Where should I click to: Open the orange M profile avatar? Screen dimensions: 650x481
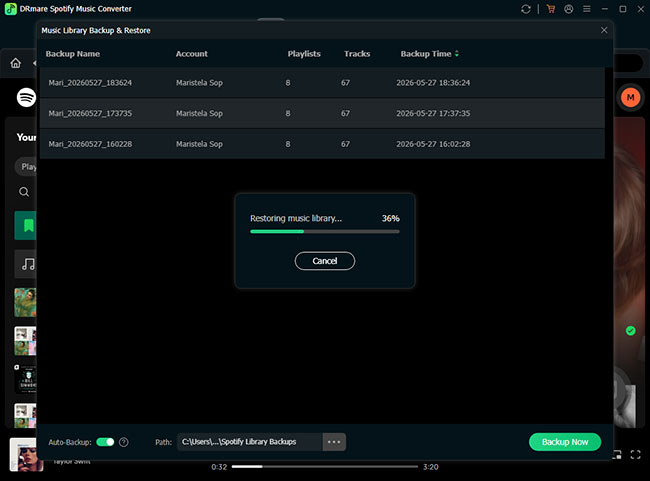631,97
